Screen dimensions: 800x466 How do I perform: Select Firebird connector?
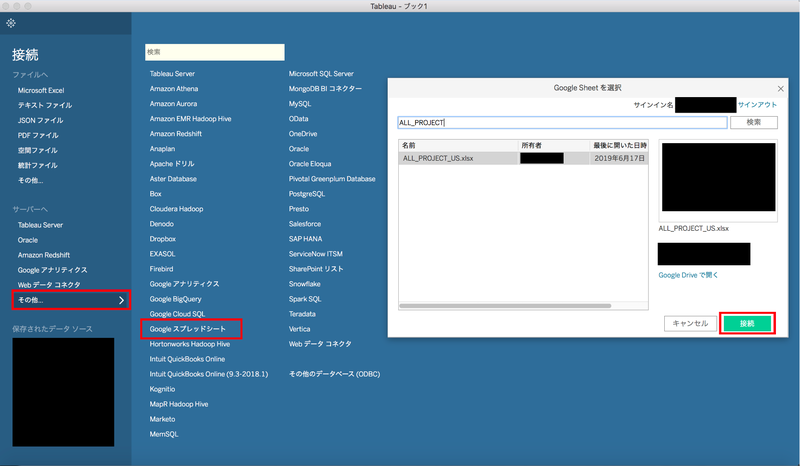click(161, 269)
